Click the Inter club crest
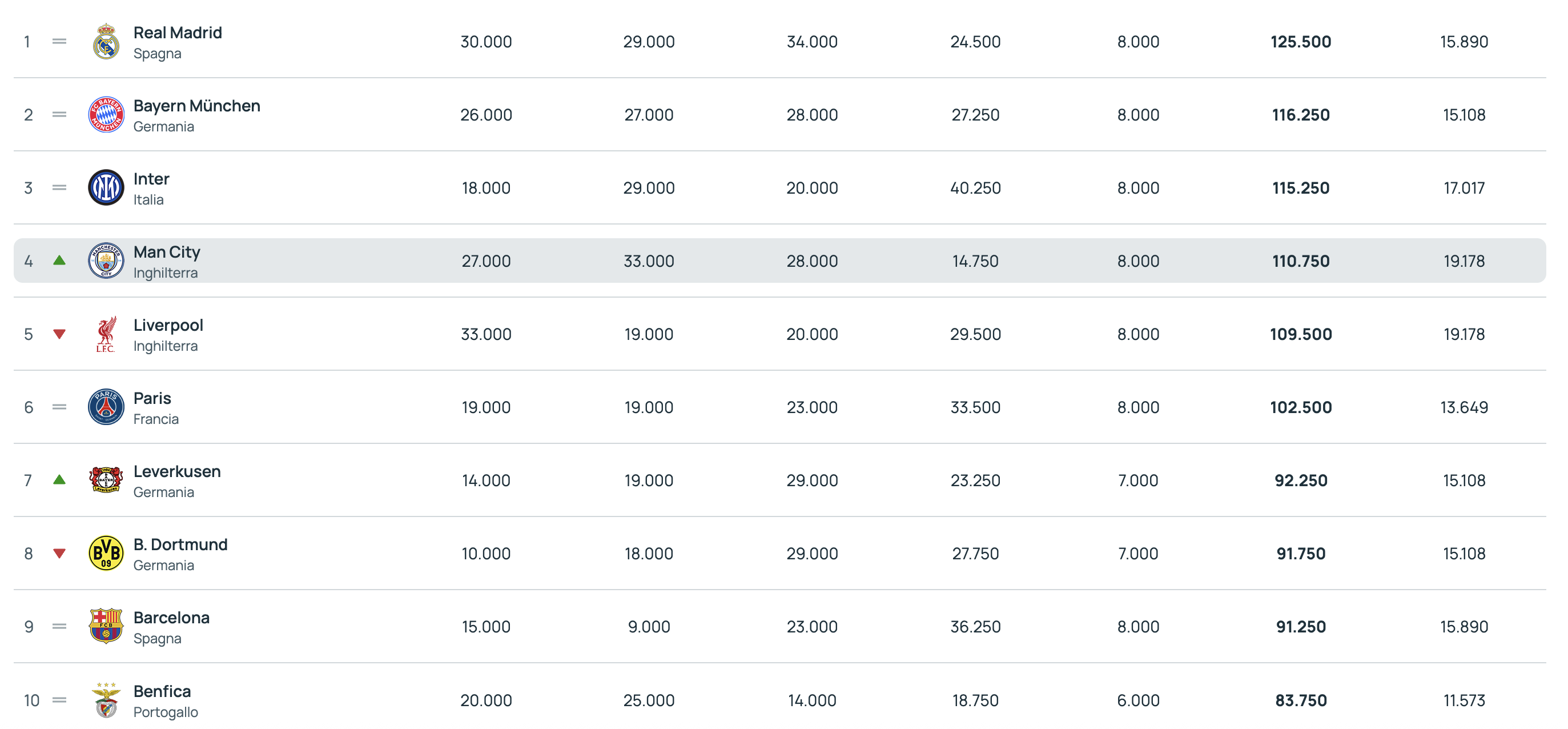The image size is (1568, 729). 106,187
